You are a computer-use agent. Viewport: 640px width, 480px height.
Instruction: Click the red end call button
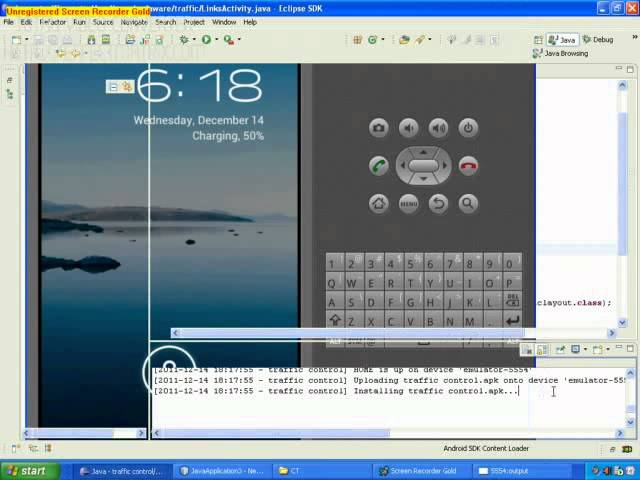point(468,166)
